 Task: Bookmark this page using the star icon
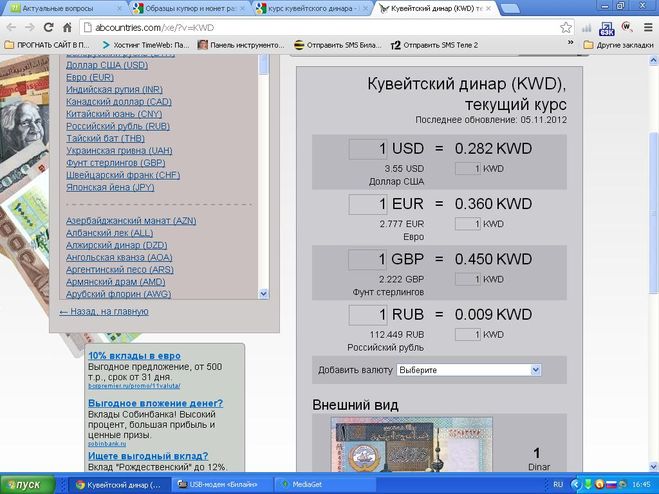click(x=566, y=27)
